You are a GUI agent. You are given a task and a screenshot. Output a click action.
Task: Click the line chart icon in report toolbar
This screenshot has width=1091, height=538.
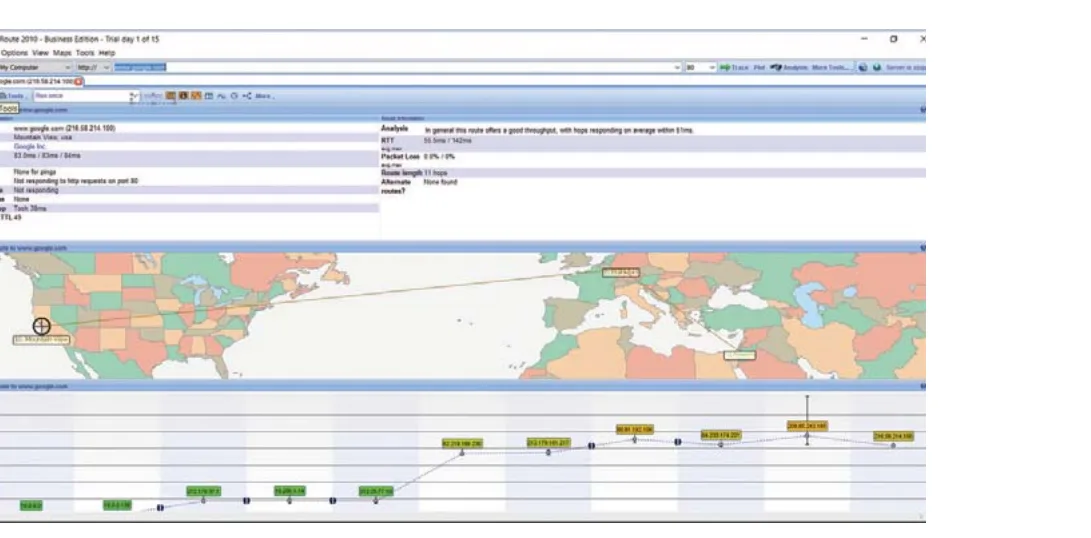pyautogui.click(x=221, y=96)
